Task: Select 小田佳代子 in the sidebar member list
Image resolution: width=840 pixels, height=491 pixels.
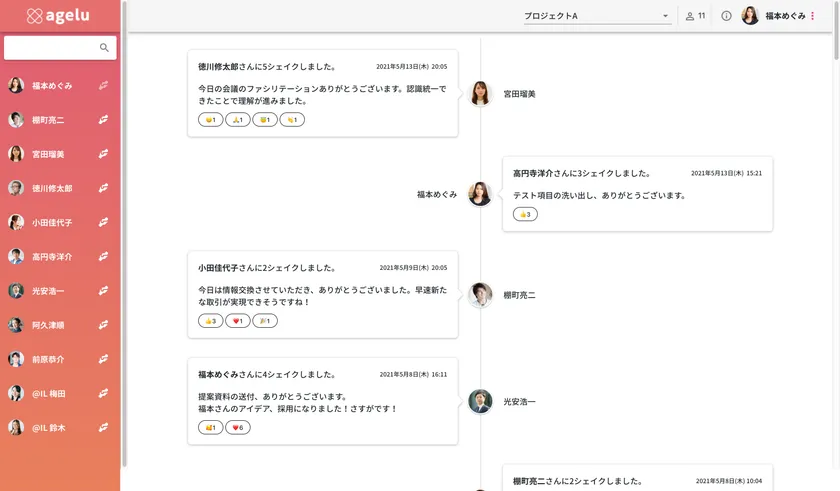Action: tap(52, 223)
